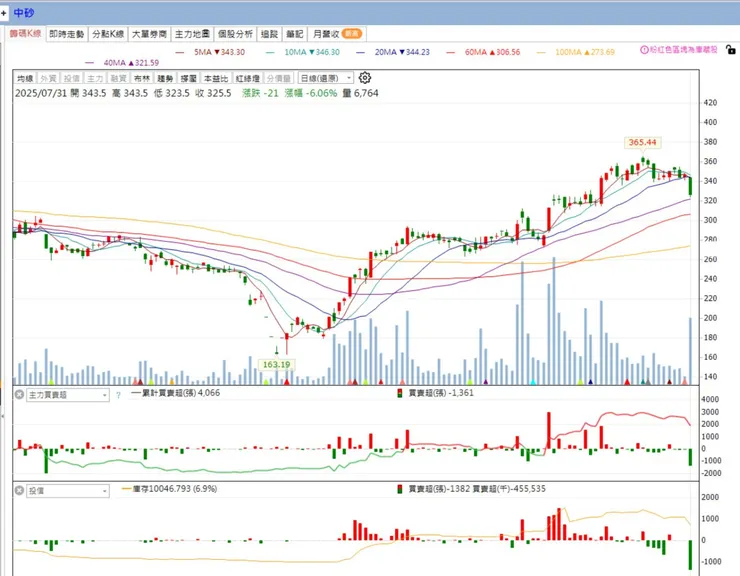Click the 收 325.5 closing price
The width and height of the screenshot is (740, 576).
point(213,93)
